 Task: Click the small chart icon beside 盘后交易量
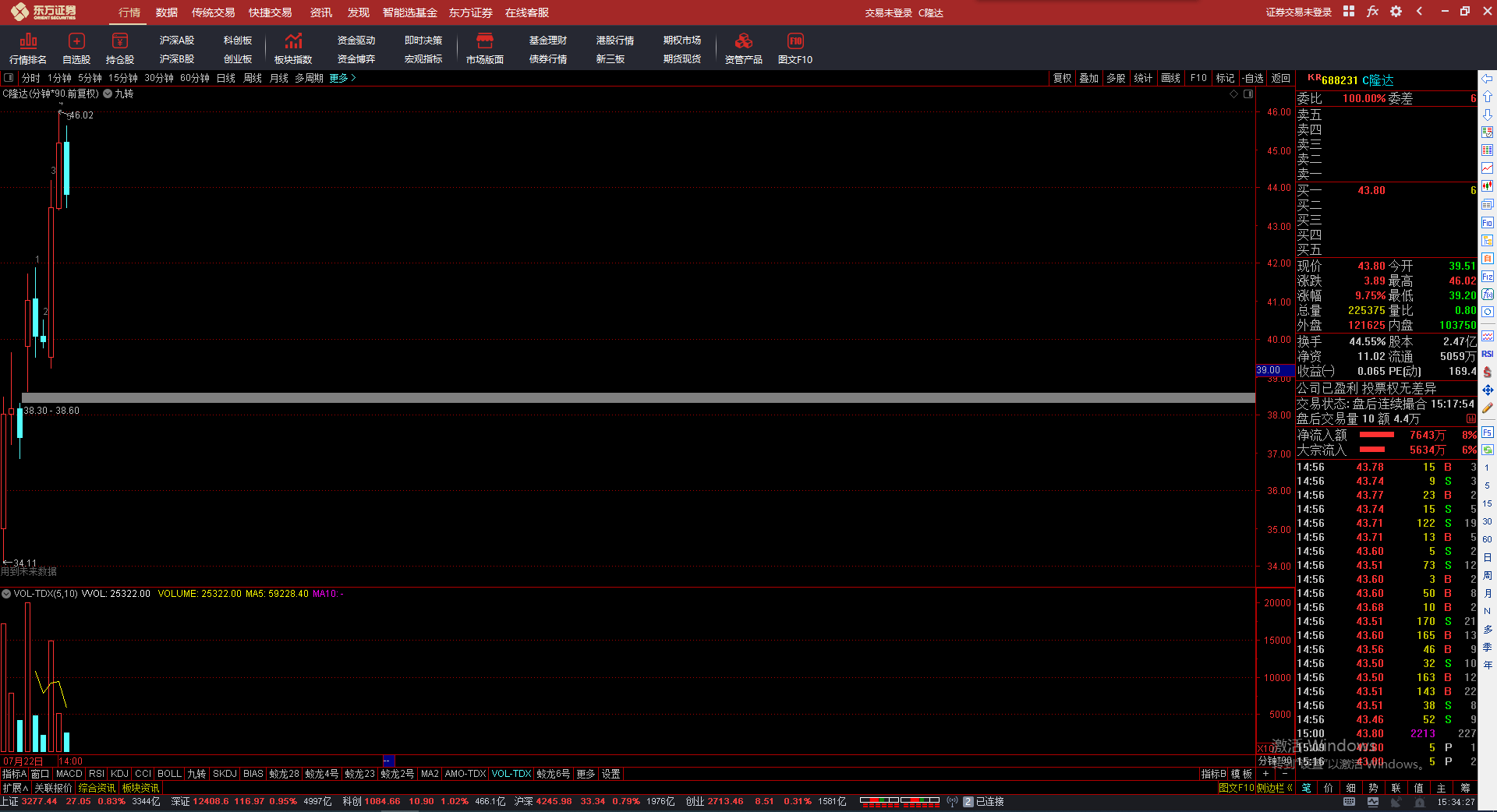[1471, 419]
